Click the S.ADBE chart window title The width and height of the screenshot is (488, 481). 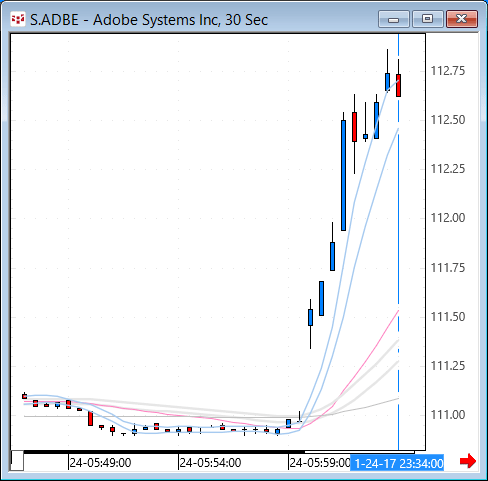149,20
